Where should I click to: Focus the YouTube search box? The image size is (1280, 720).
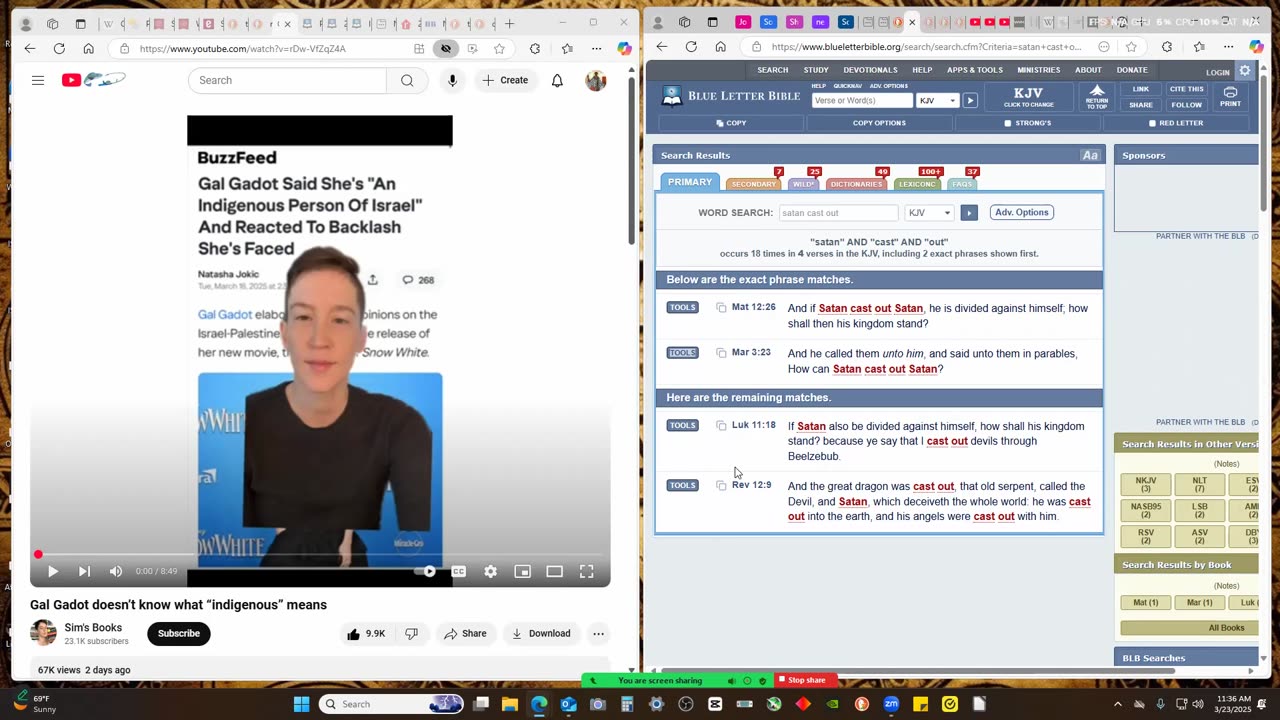(287, 80)
